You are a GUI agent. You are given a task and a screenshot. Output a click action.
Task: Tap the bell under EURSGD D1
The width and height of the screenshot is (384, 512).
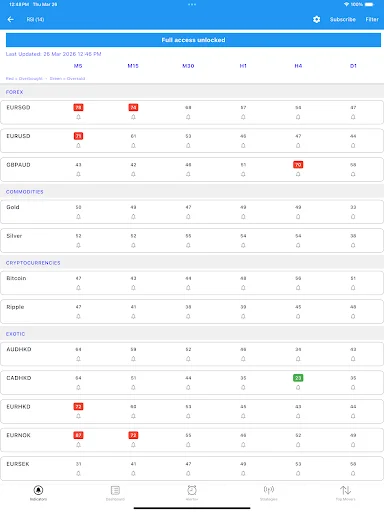pyautogui.click(x=353, y=117)
